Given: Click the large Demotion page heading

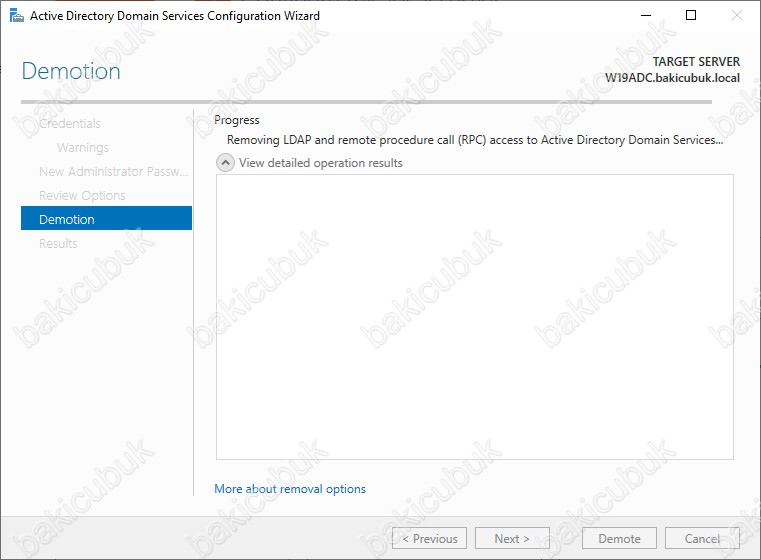Looking at the screenshot, I should (x=71, y=71).
